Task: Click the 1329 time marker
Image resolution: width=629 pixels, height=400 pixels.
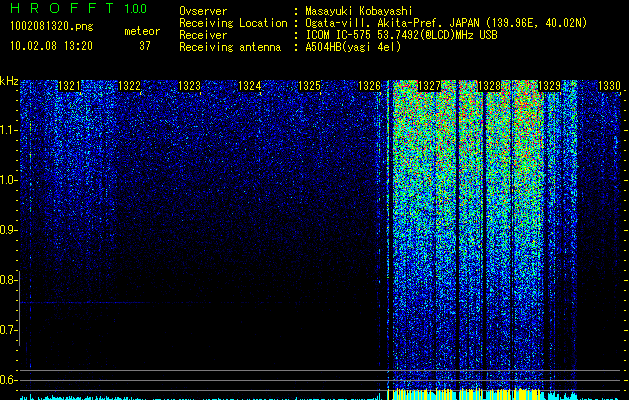Action: point(549,86)
